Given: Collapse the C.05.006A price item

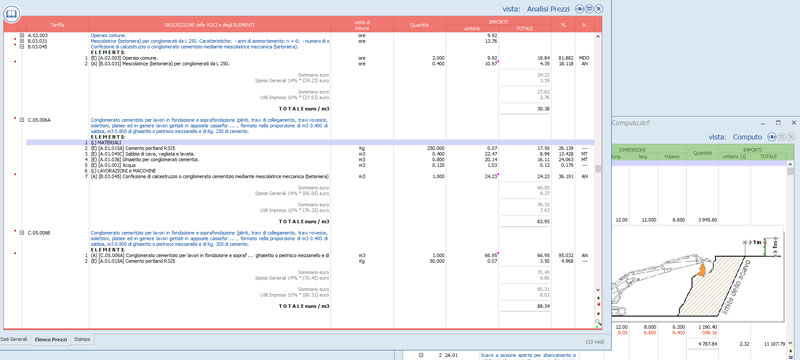Looking at the screenshot, I should tap(22, 119).
